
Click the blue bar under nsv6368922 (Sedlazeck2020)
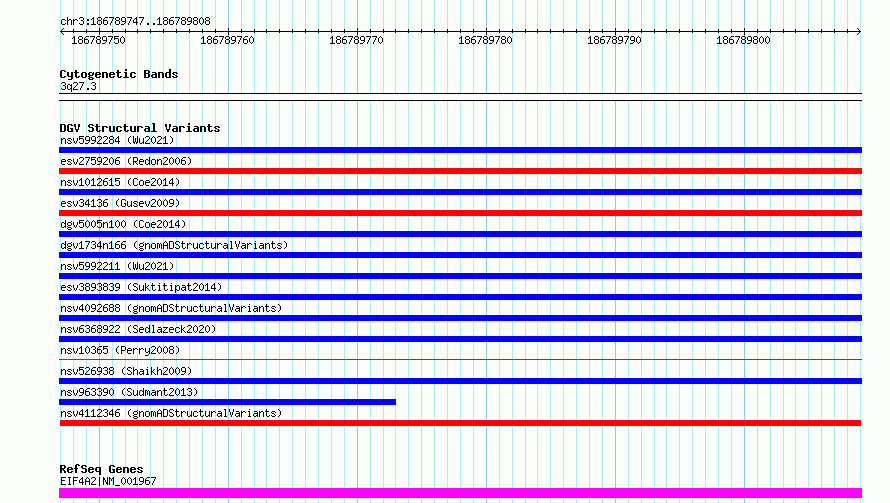pyautogui.click(x=460, y=339)
